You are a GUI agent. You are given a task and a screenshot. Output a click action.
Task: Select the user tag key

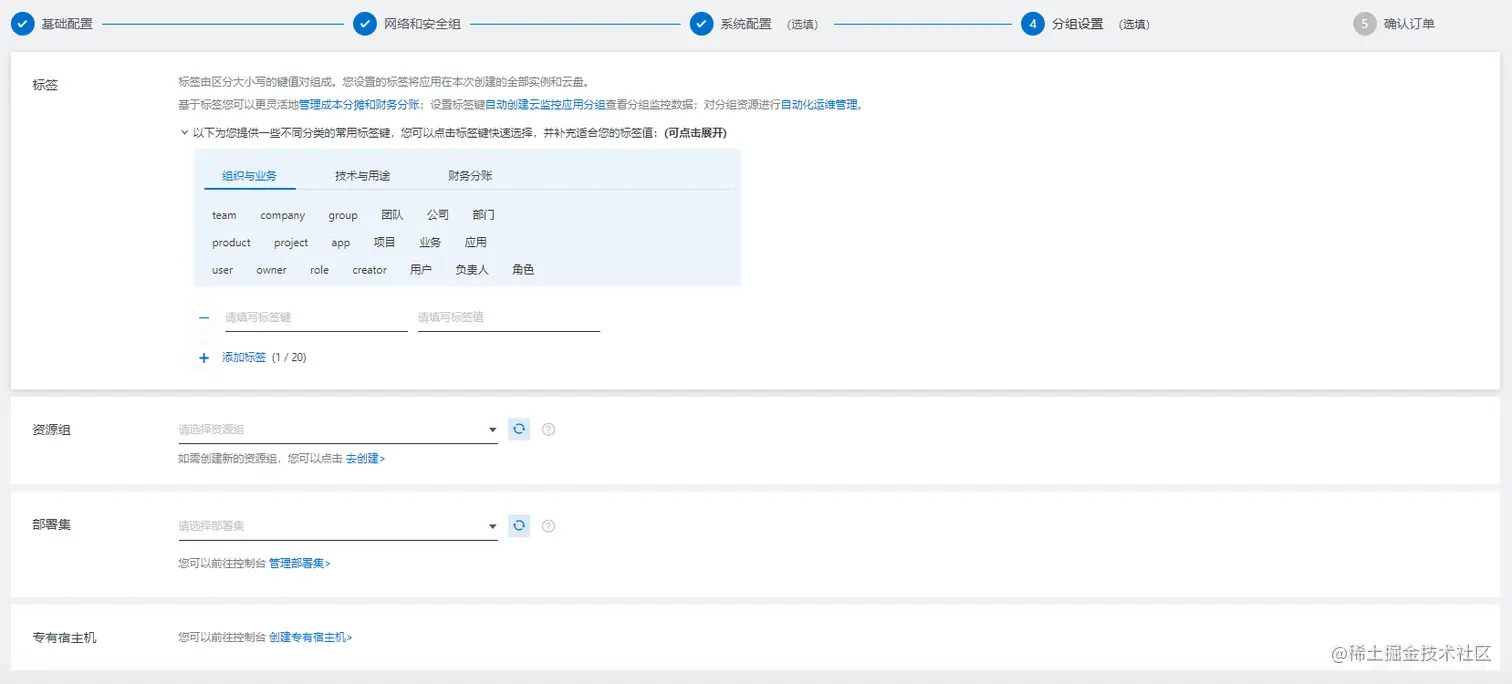pyautogui.click(x=222, y=270)
